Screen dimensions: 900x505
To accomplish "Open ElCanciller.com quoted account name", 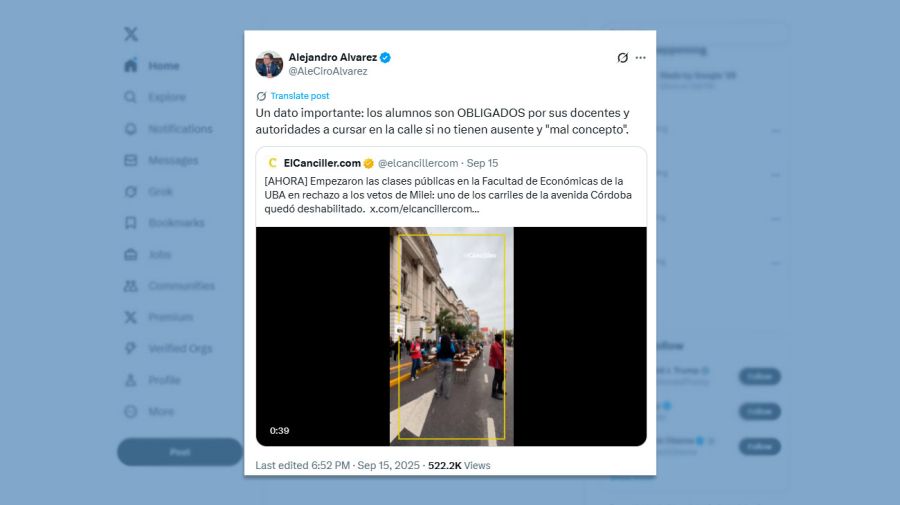I will (322, 163).
